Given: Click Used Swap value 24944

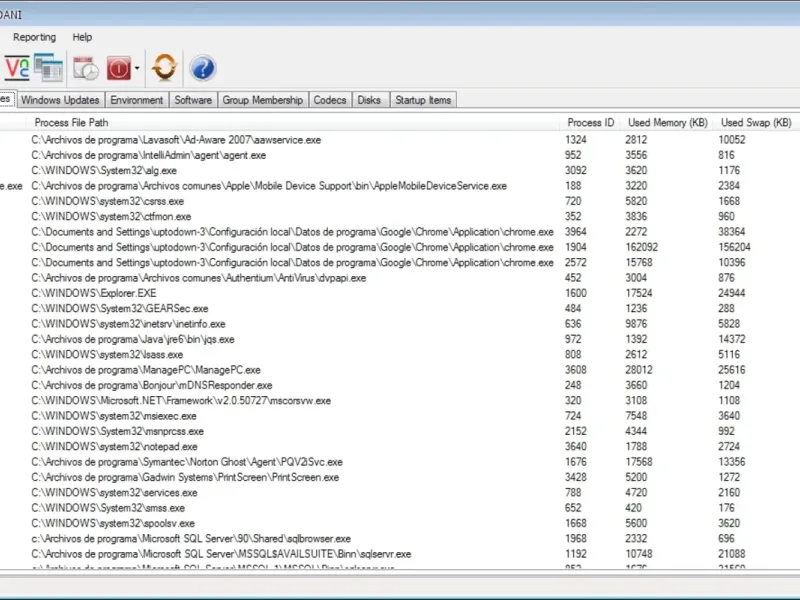Looking at the screenshot, I should click(732, 293).
